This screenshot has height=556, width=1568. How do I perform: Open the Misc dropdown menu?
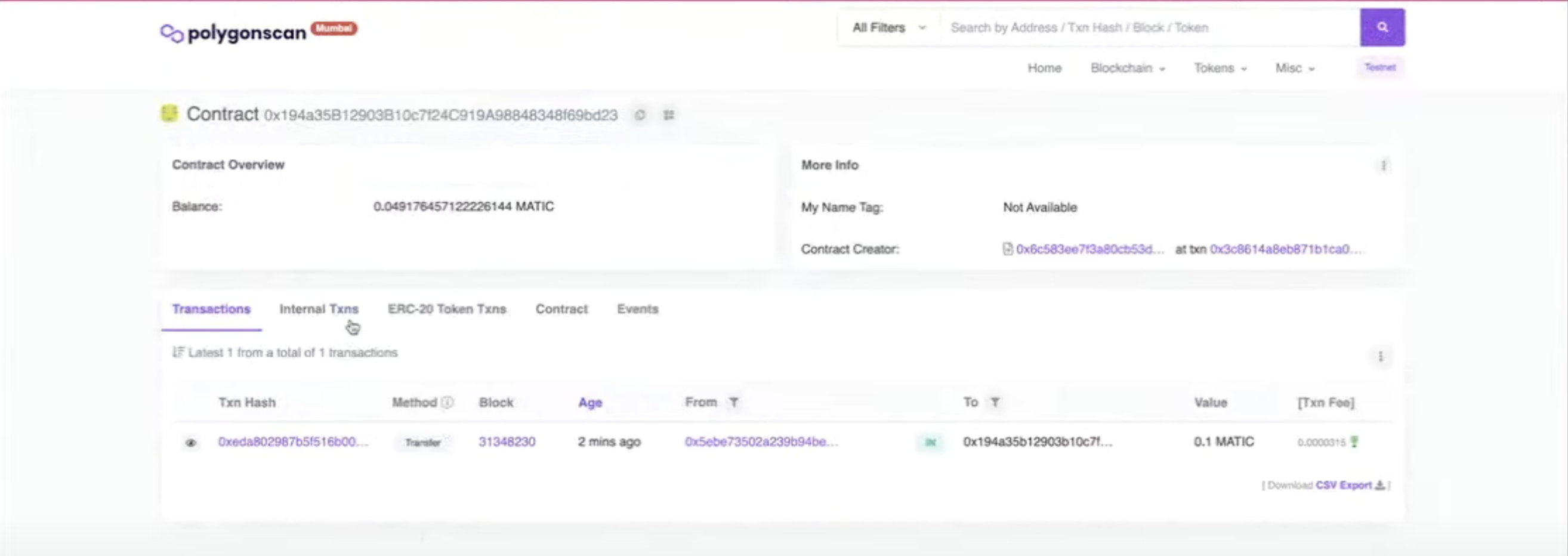(x=1295, y=68)
